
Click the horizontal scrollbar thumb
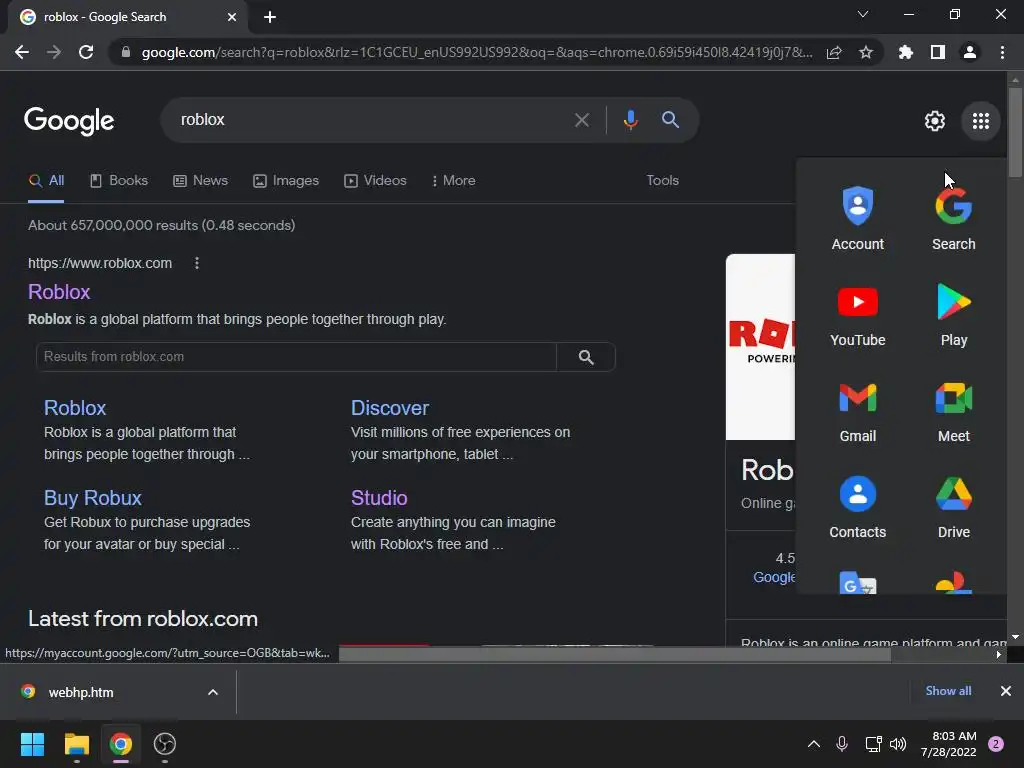coord(615,654)
